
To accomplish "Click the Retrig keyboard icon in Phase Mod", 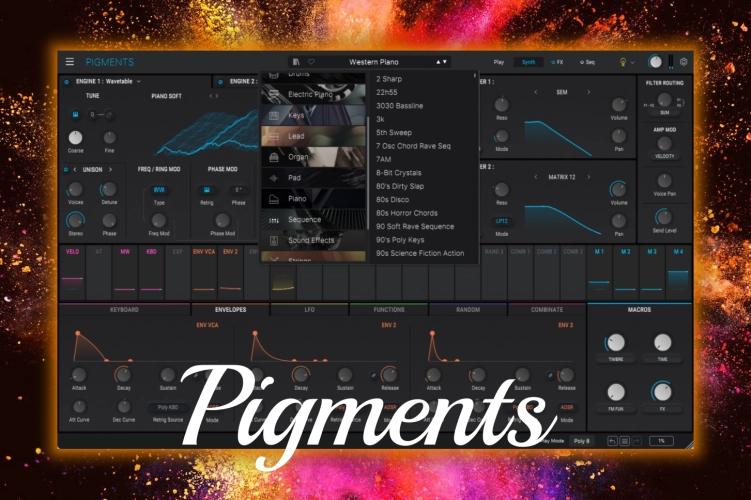I will [x=207, y=190].
